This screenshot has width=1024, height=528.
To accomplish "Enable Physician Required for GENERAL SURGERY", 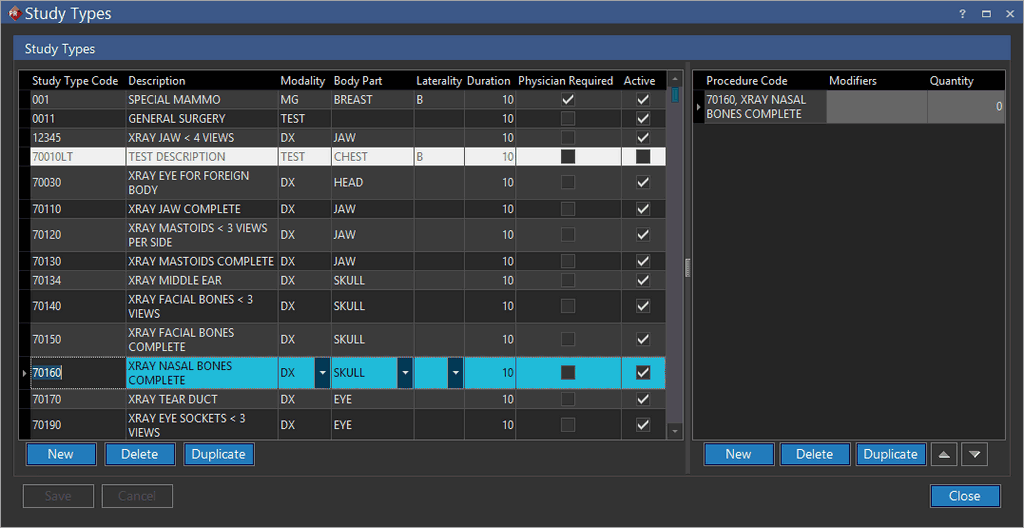I will (x=568, y=119).
